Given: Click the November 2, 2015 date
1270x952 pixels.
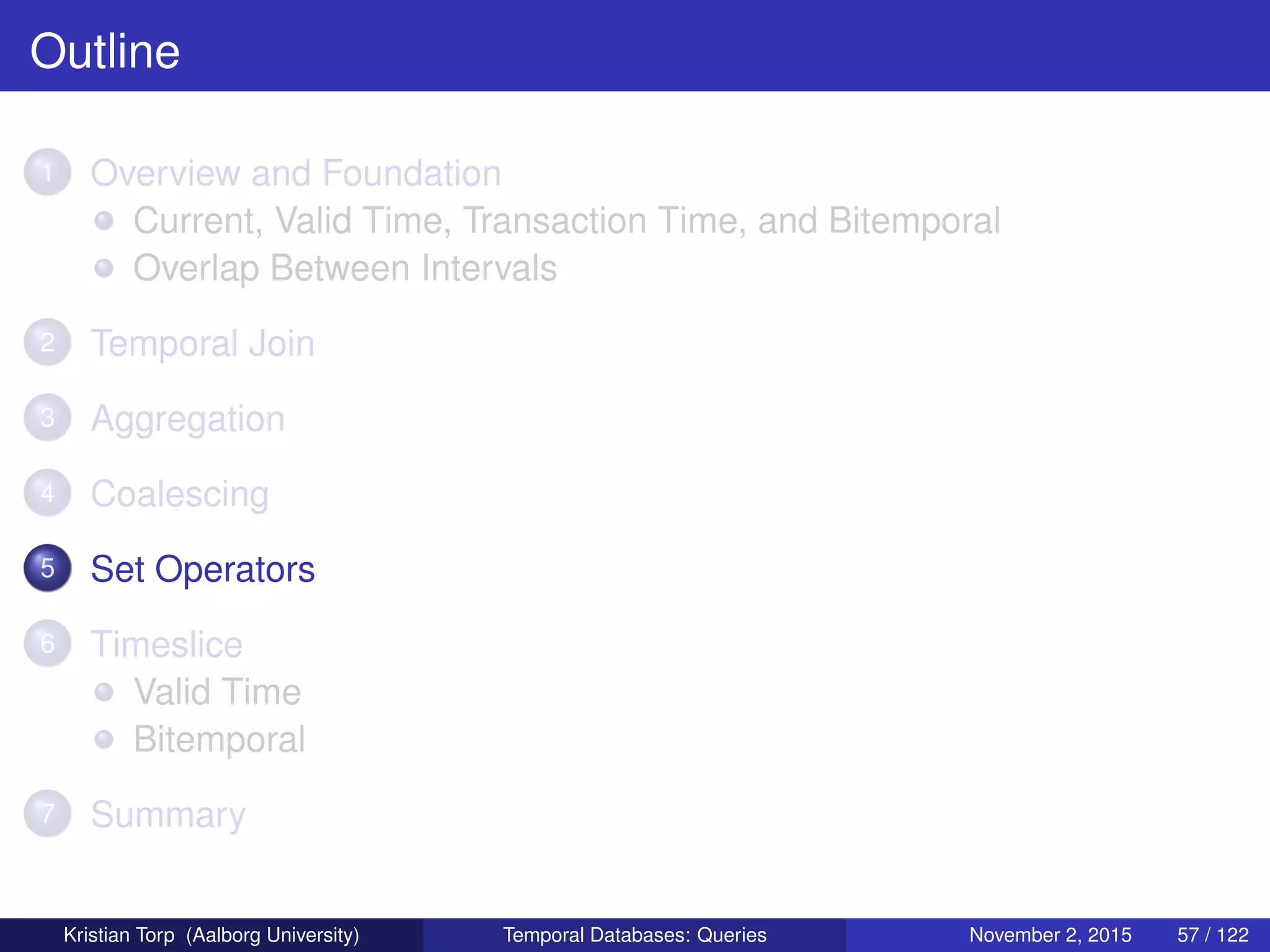Looking at the screenshot, I should tap(1050, 935).
